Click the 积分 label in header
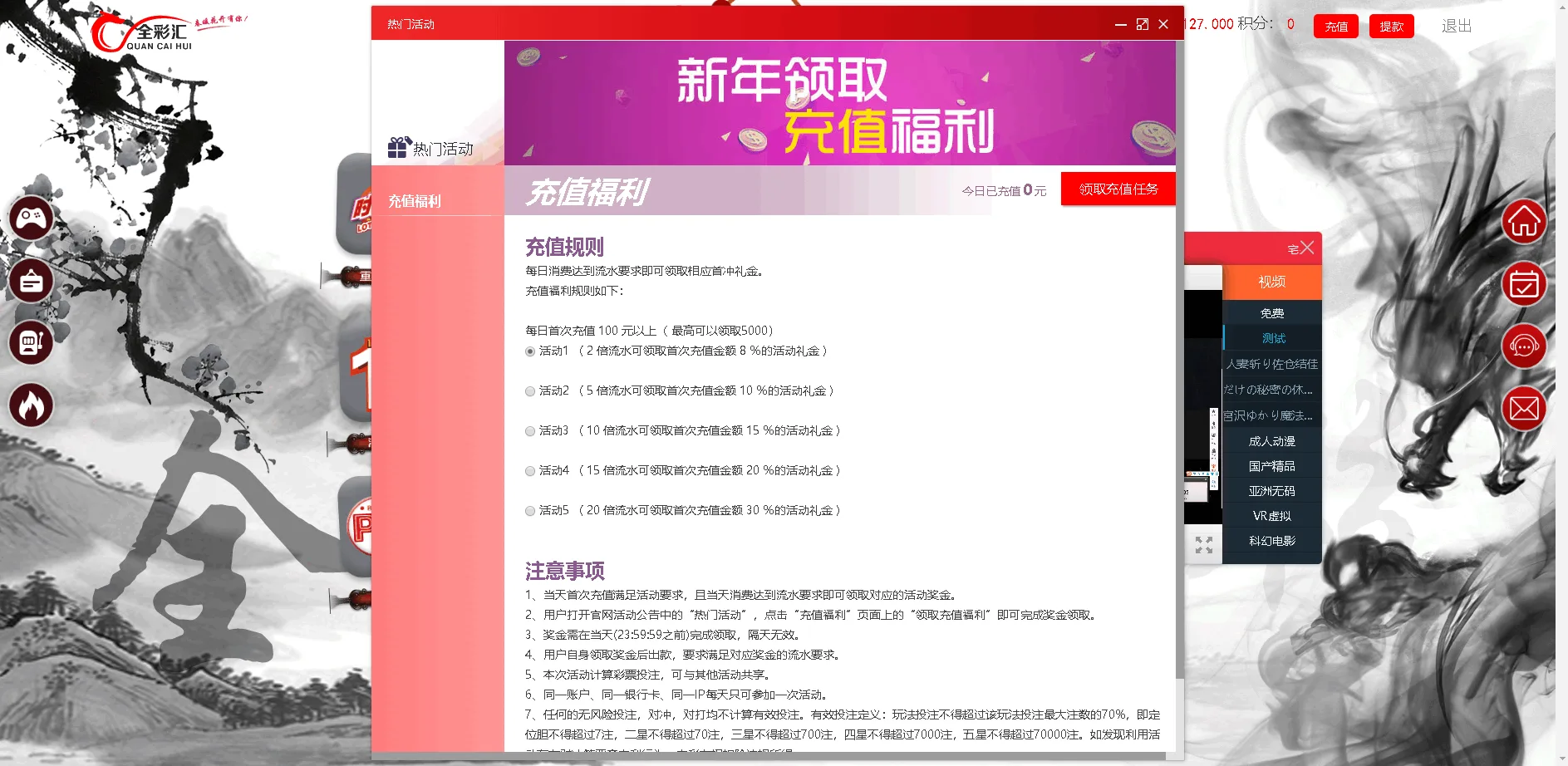Image resolution: width=1568 pixels, height=766 pixels. (1255, 23)
